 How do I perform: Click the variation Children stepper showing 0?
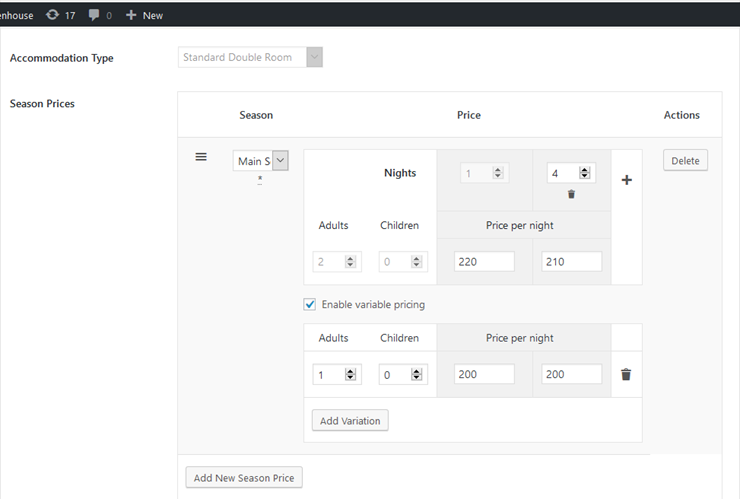coord(403,374)
